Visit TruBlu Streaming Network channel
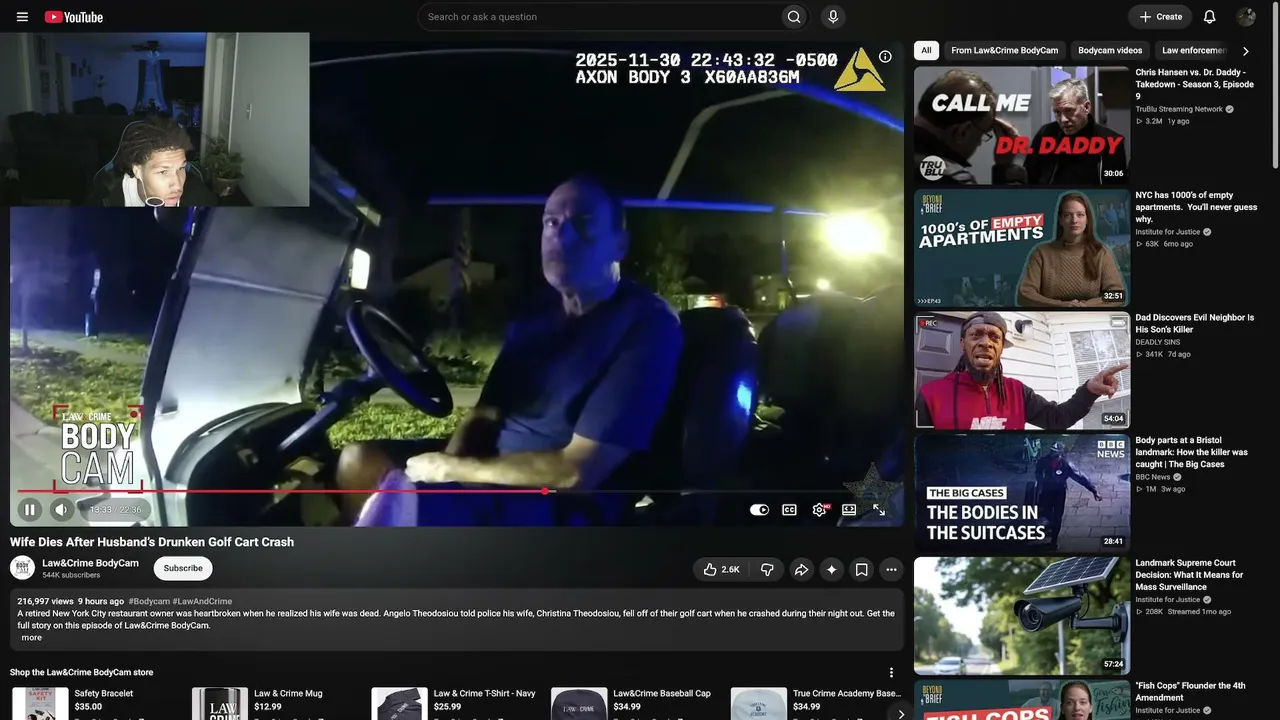This screenshot has width=1280, height=720. click(x=1179, y=109)
